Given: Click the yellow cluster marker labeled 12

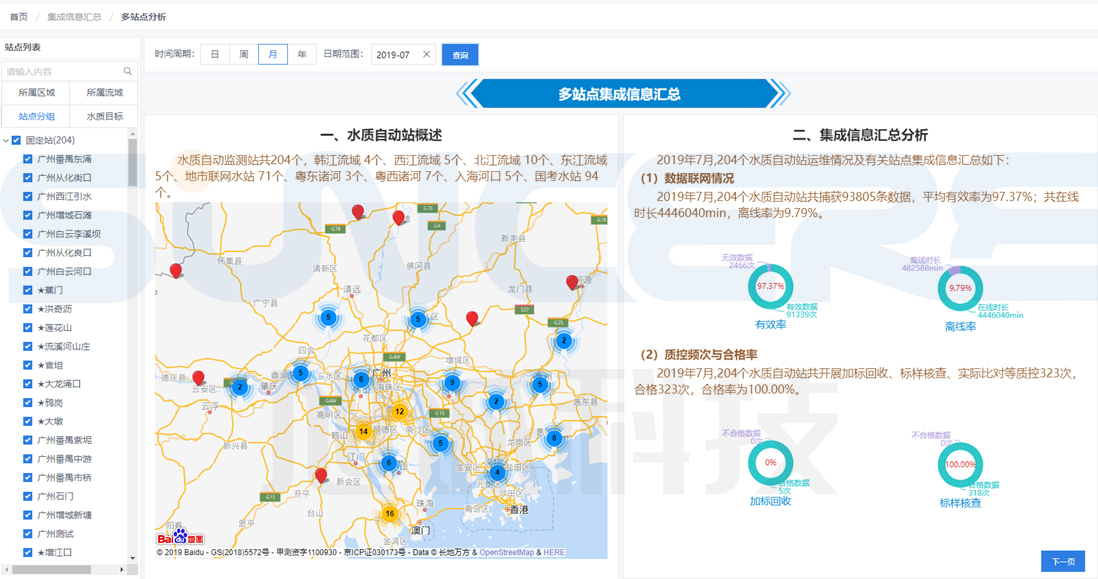Looking at the screenshot, I should 399,412.
